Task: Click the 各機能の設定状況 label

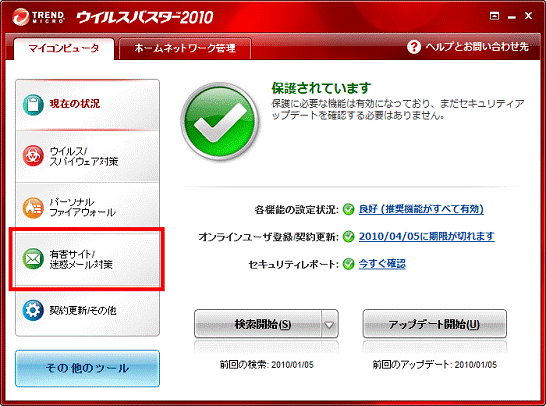Action: pos(296,210)
